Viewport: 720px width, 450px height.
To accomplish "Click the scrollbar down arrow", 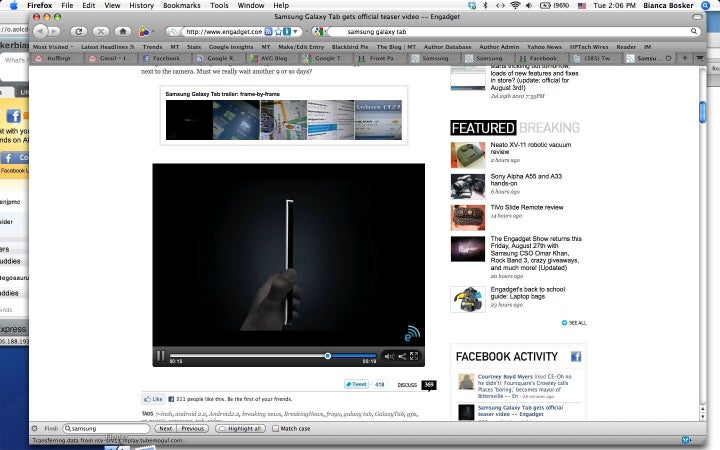I will coord(702,416).
